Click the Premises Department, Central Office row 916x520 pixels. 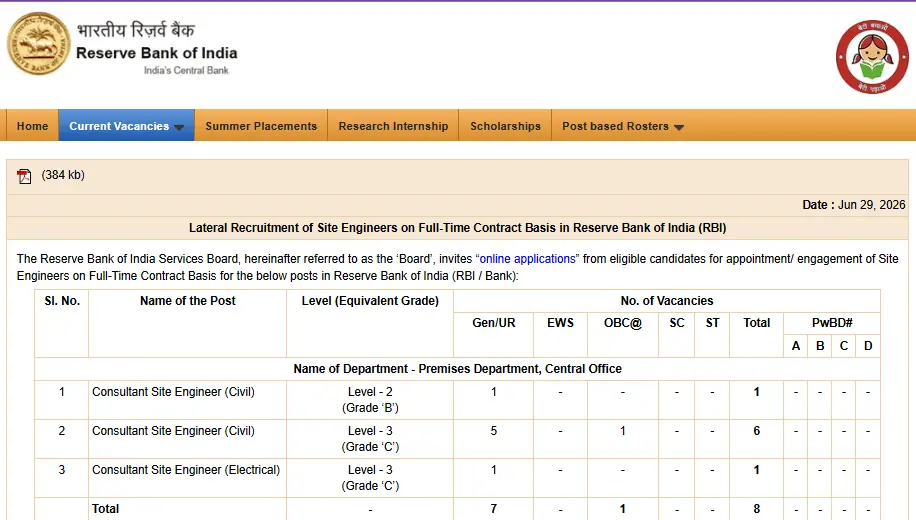457,369
